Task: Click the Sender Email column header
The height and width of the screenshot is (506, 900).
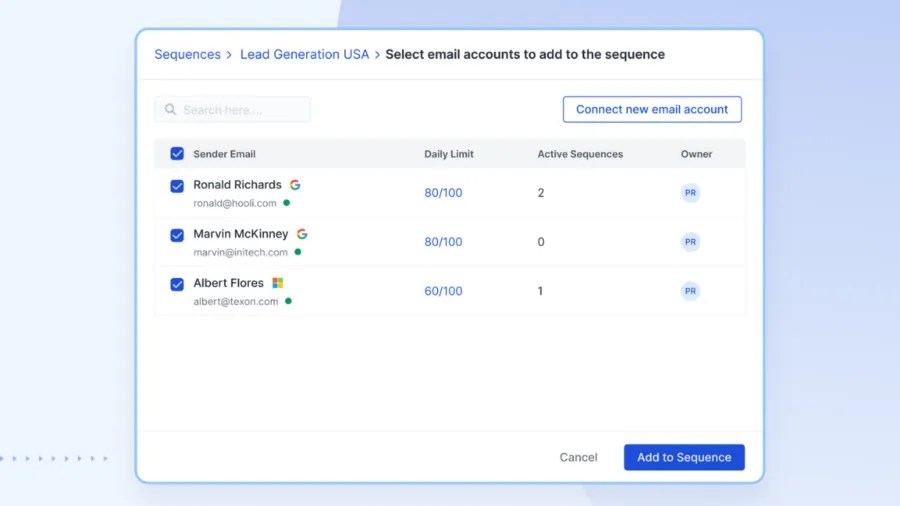Action: click(224, 154)
